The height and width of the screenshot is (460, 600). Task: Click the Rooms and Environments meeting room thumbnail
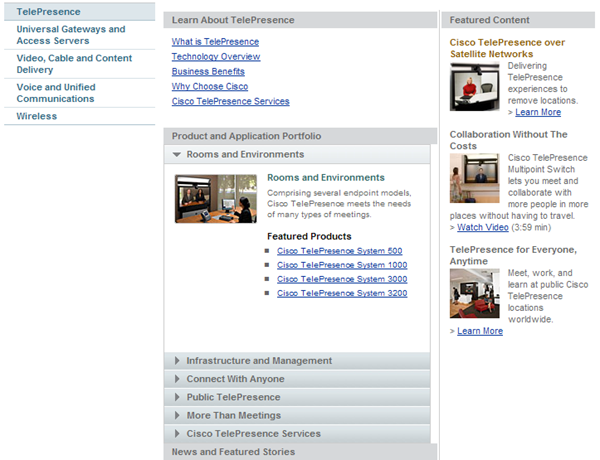(216, 199)
